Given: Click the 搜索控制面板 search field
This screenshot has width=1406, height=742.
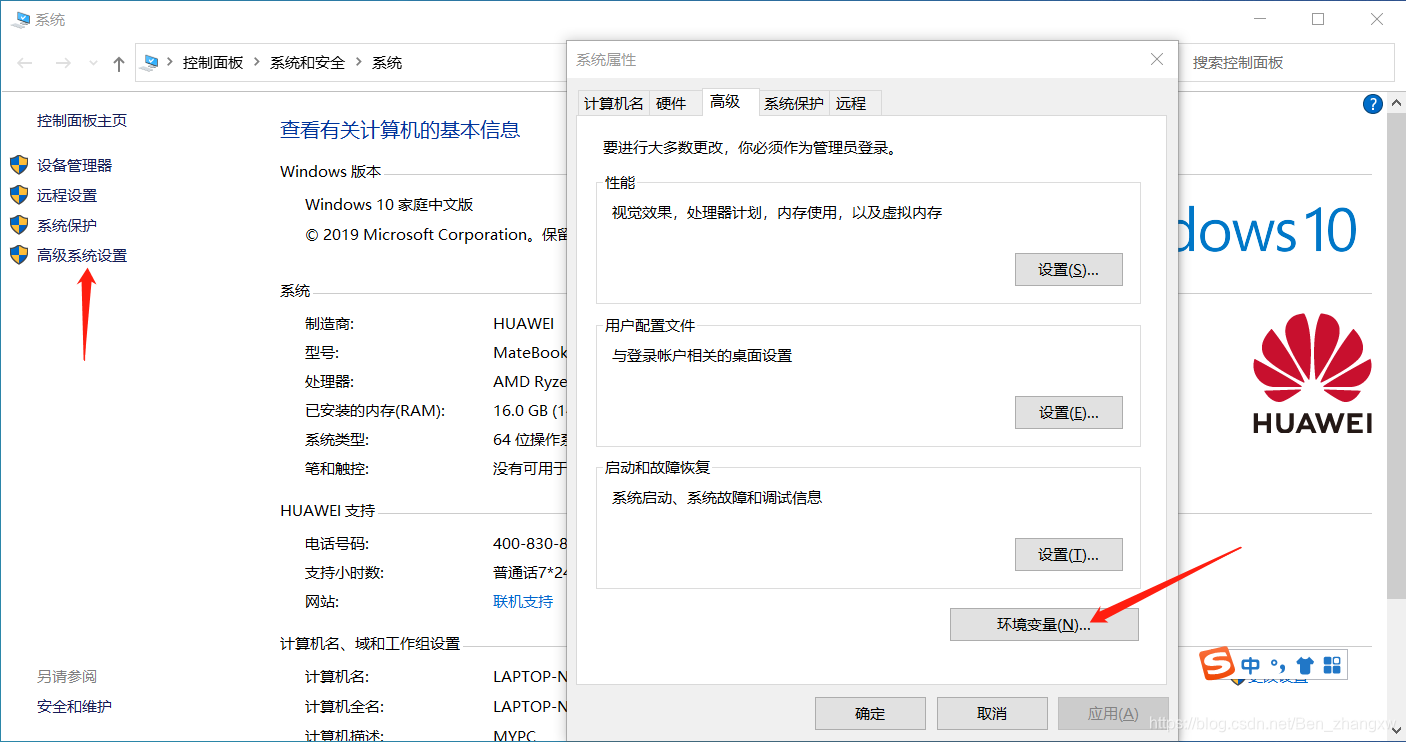Looking at the screenshot, I should [x=1286, y=63].
